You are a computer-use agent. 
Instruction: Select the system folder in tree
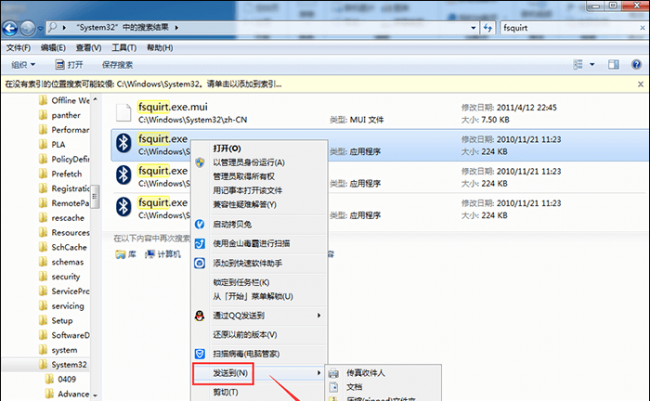64,350
